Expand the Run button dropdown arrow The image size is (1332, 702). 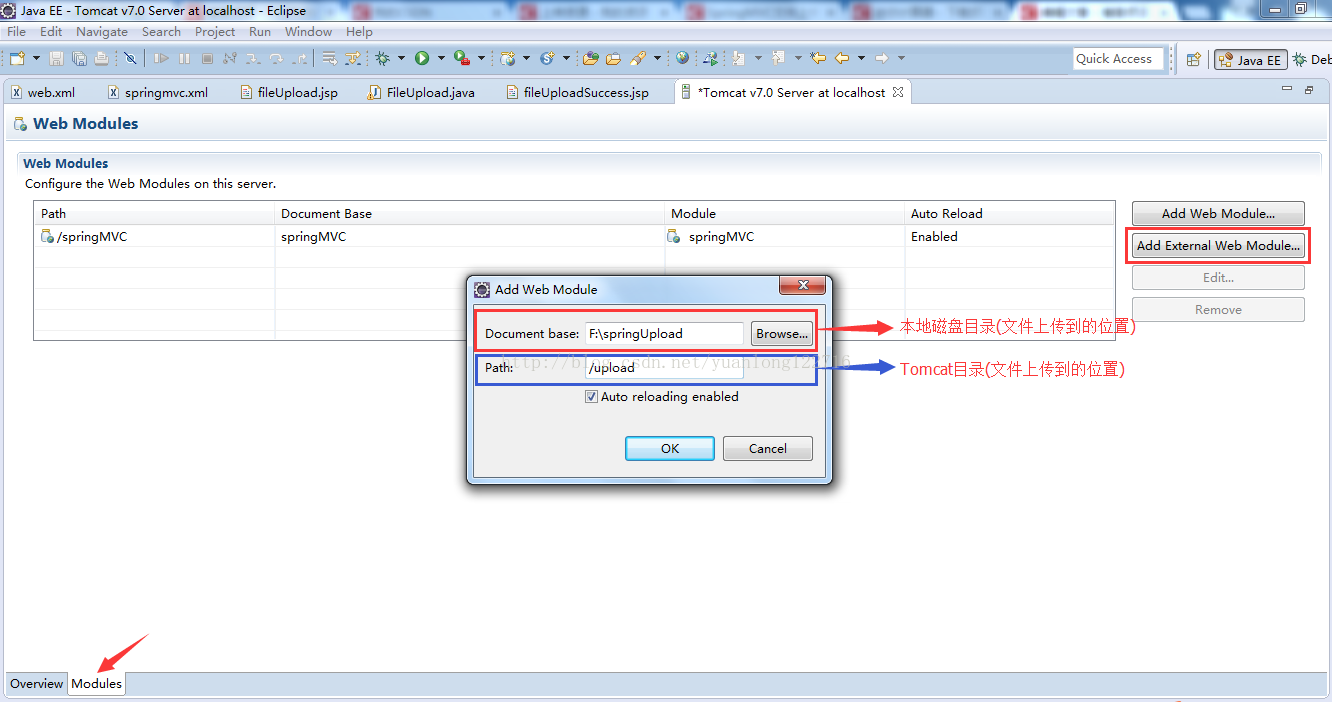[441, 59]
